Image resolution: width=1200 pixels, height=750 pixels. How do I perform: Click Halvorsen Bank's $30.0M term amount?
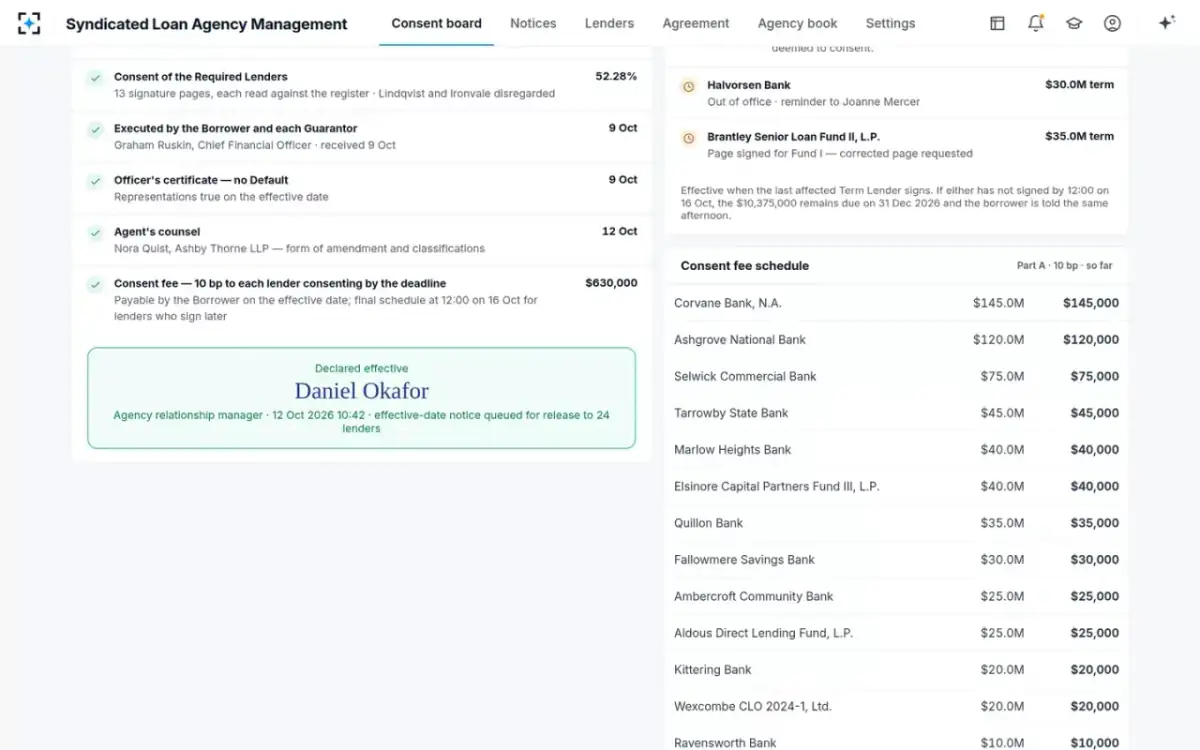[x=1079, y=85]
